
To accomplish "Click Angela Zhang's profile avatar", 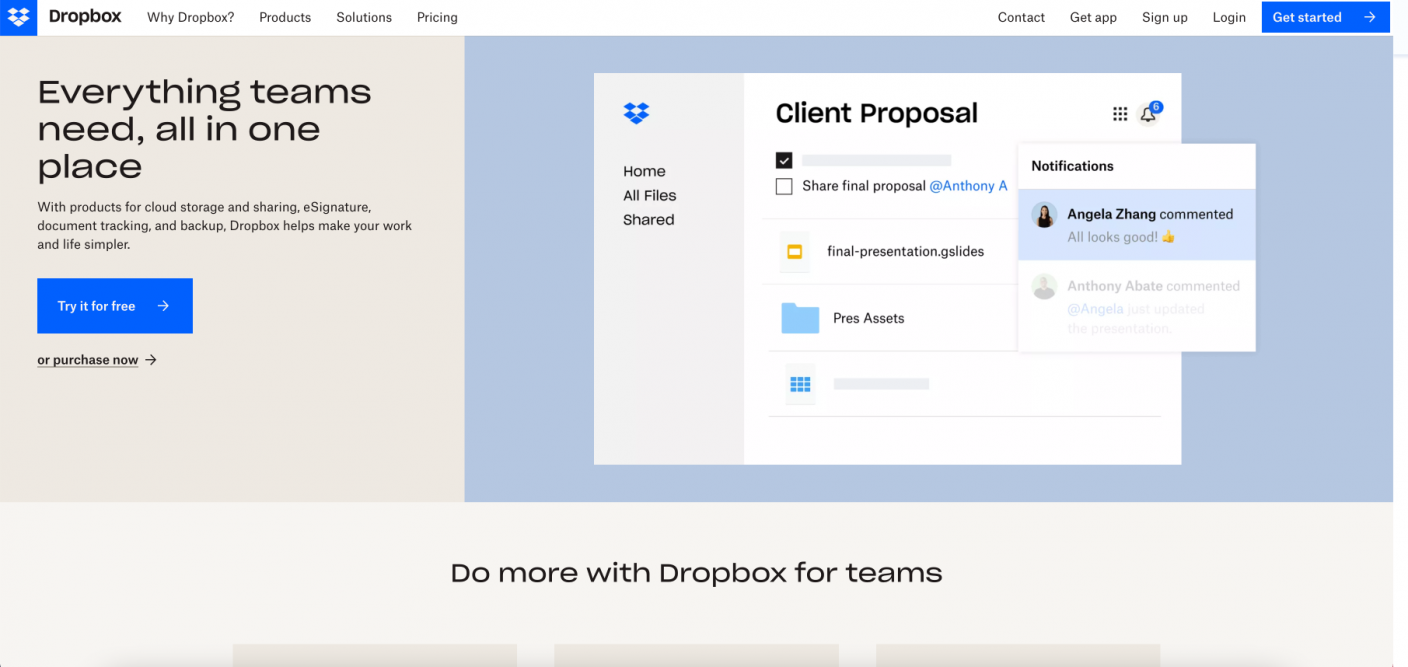I will coord(1044,214).
